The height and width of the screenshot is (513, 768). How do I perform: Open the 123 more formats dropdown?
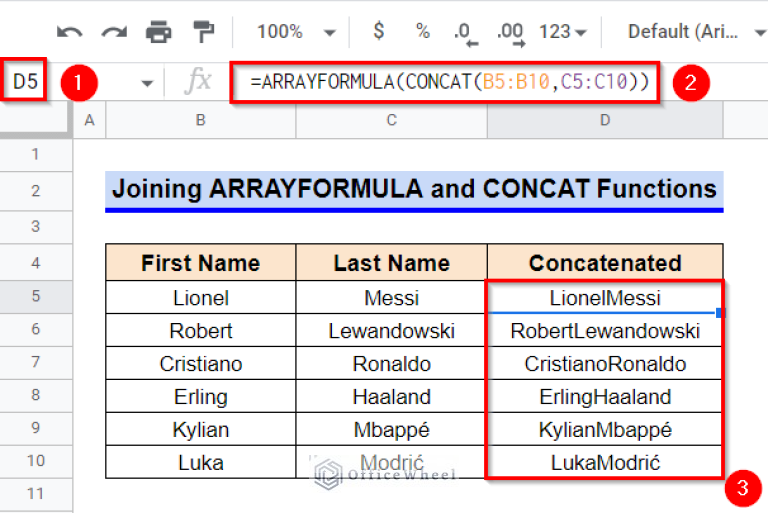point(563,32)
